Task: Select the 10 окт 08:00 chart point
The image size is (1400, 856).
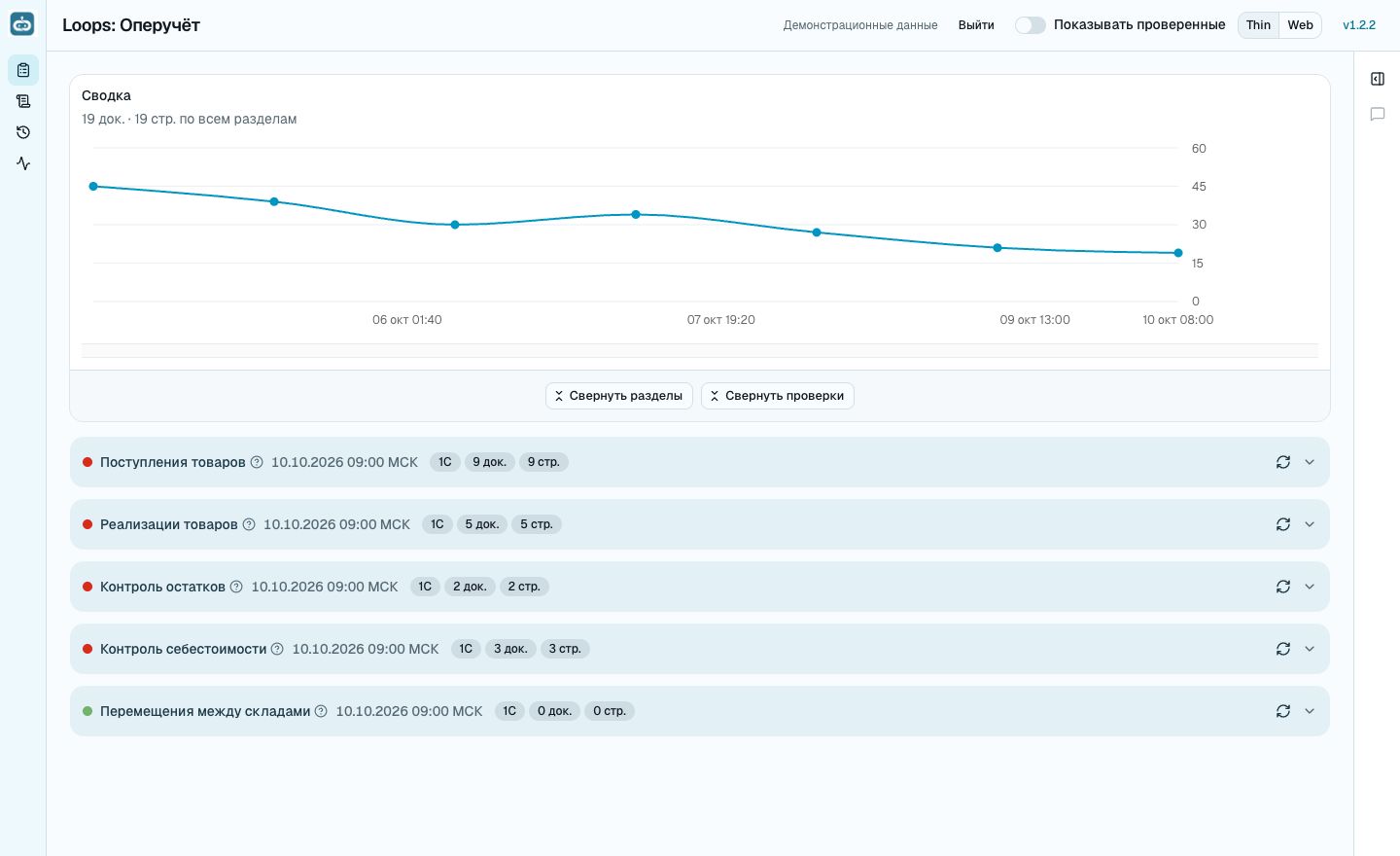Action: (1178, 253)
